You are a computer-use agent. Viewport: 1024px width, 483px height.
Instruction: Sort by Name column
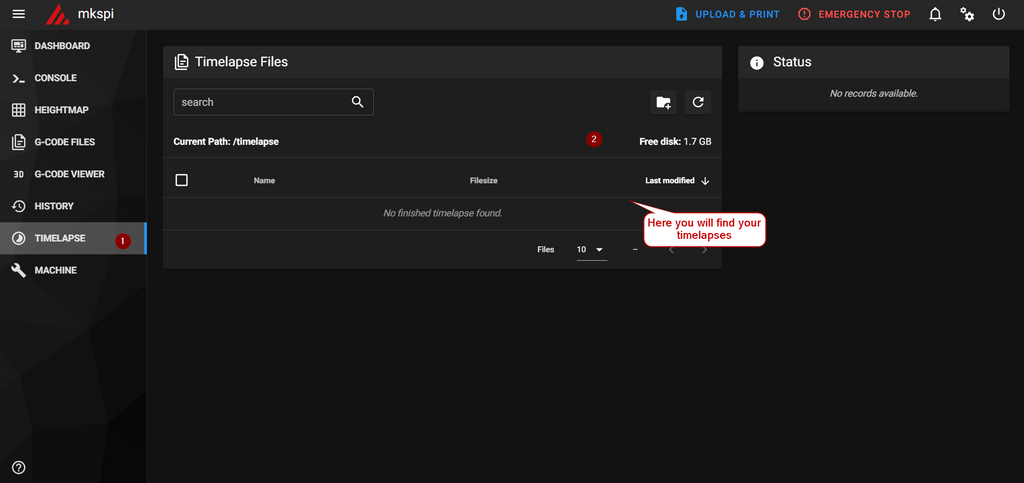click(264, 181)
